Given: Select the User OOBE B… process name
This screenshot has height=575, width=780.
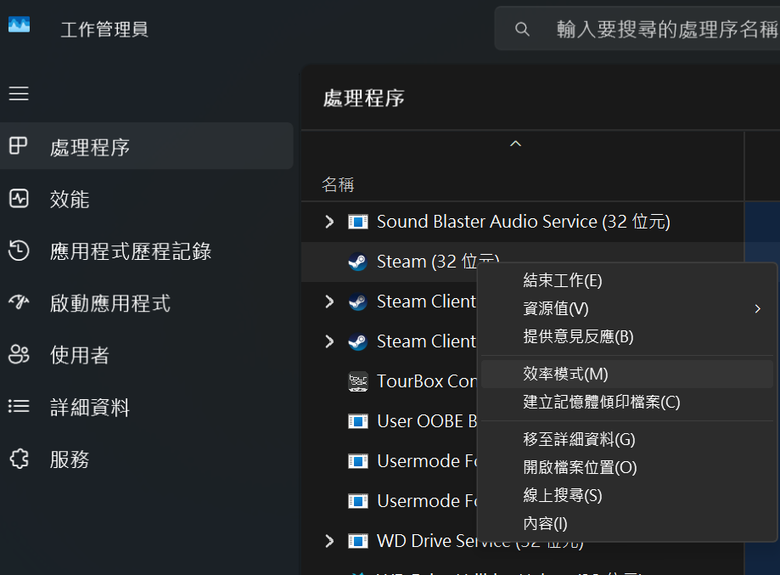Looking at the screenshot, I should (426, 421).
